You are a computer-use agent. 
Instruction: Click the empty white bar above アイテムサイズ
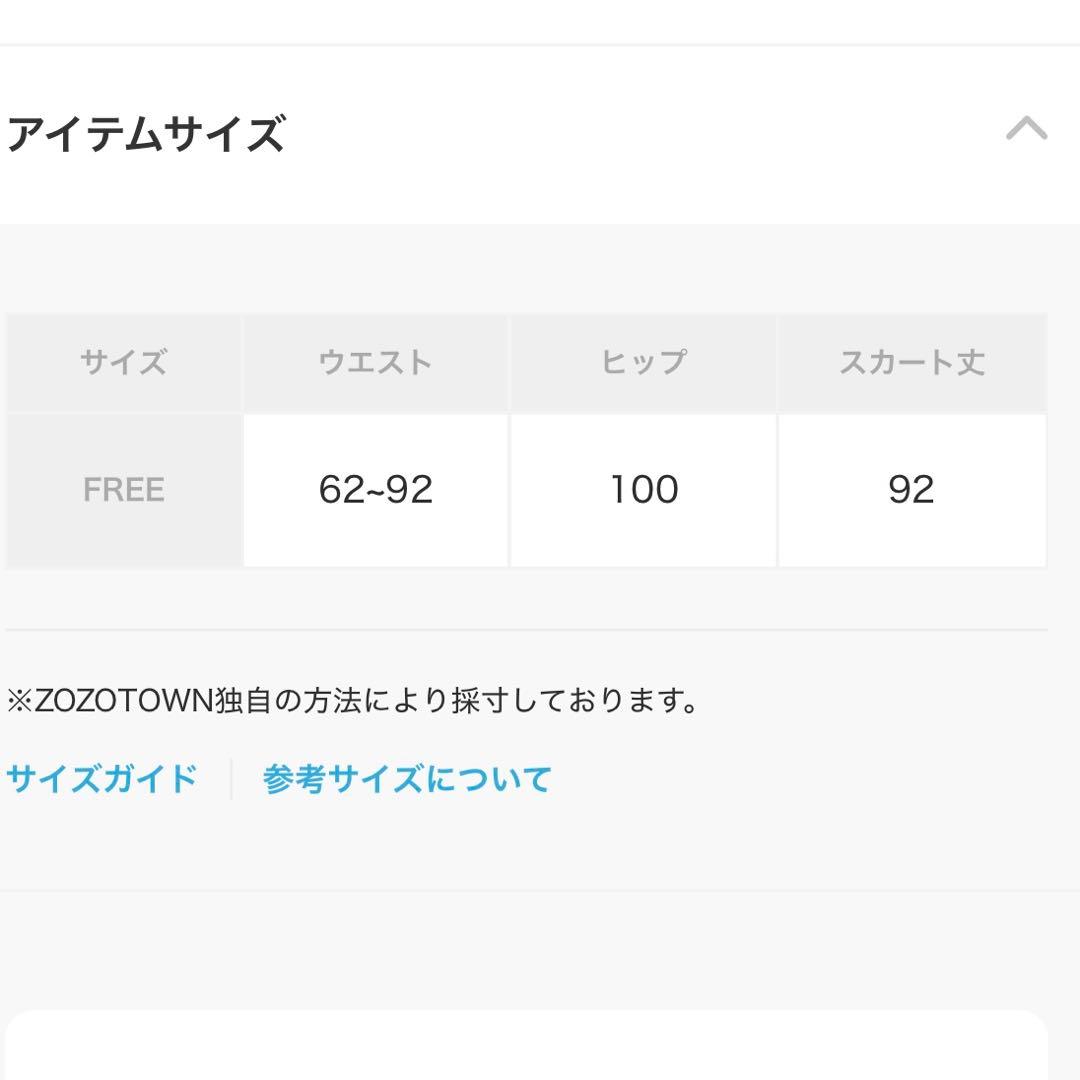[x=540, y=22]
